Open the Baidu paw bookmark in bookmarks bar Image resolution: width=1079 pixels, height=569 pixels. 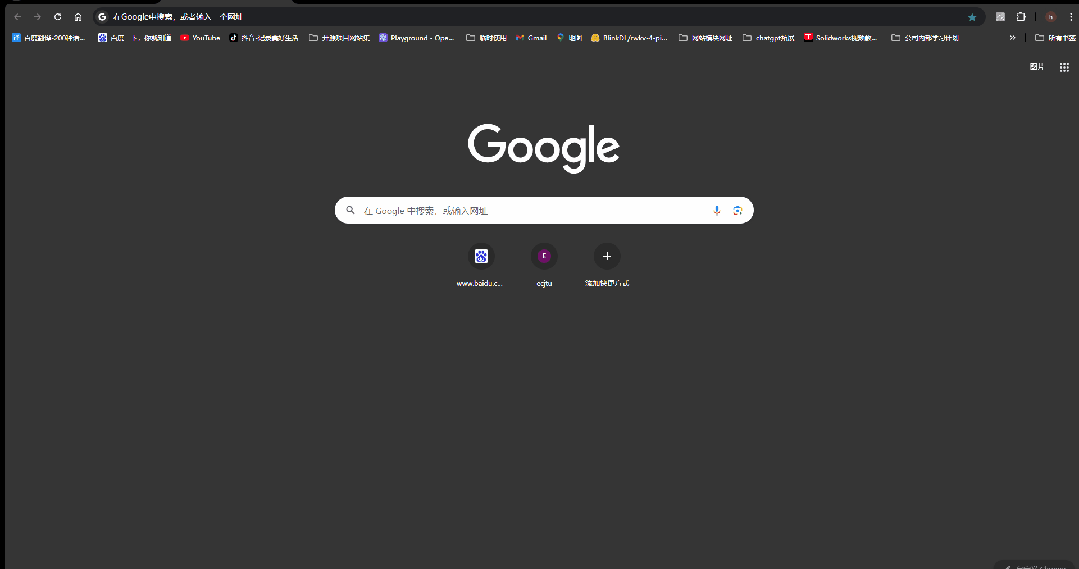pos(111,38)
